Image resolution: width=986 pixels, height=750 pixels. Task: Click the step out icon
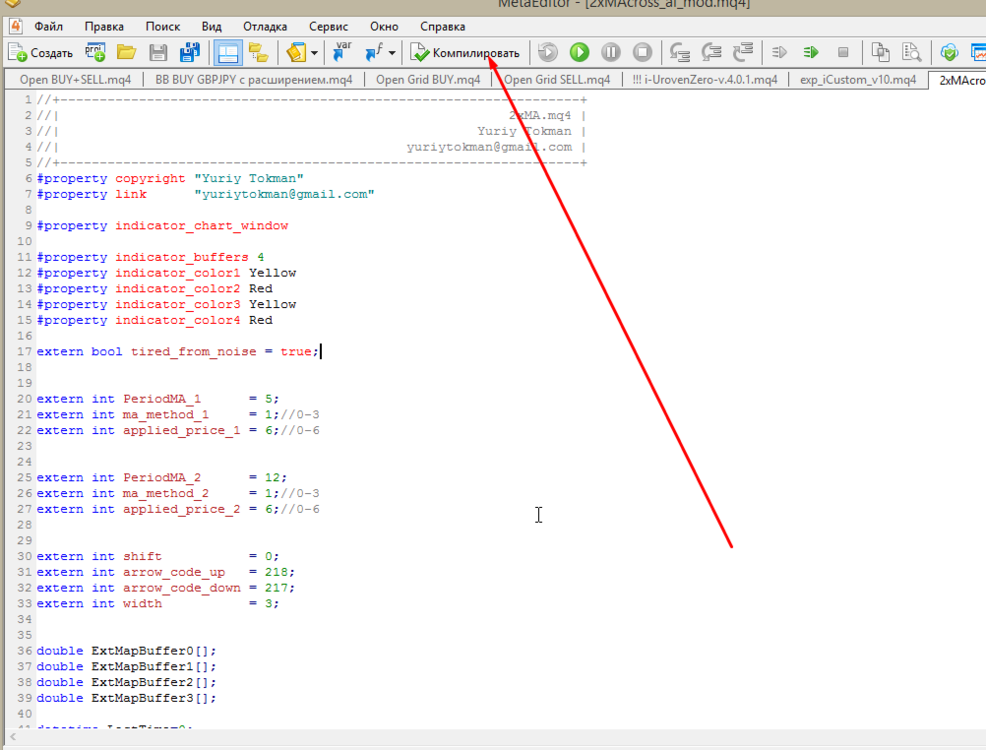point(743,52)
